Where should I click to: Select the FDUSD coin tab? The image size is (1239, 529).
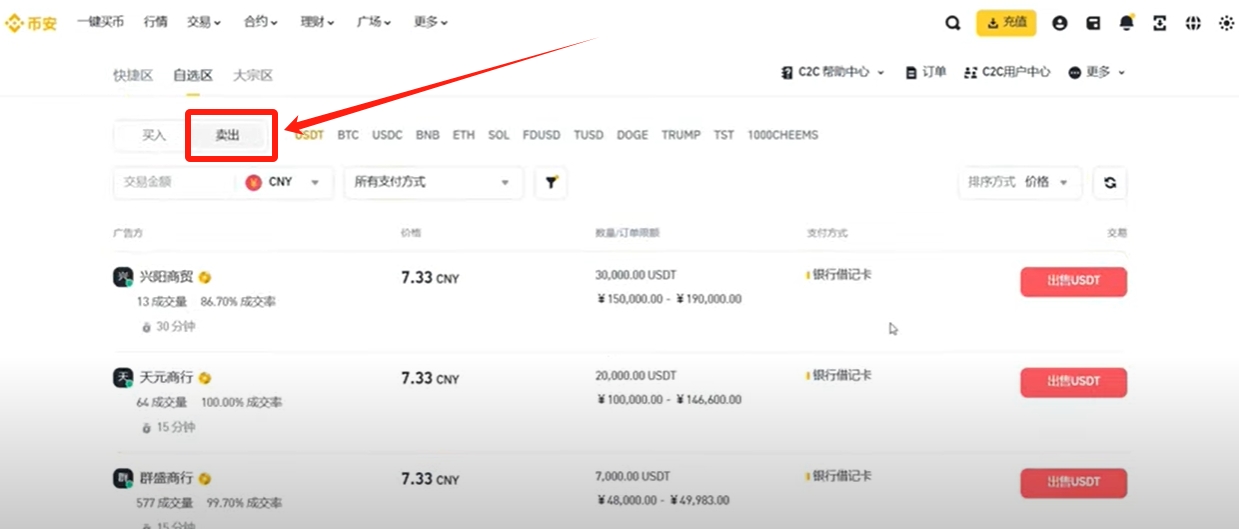[542, 135]
